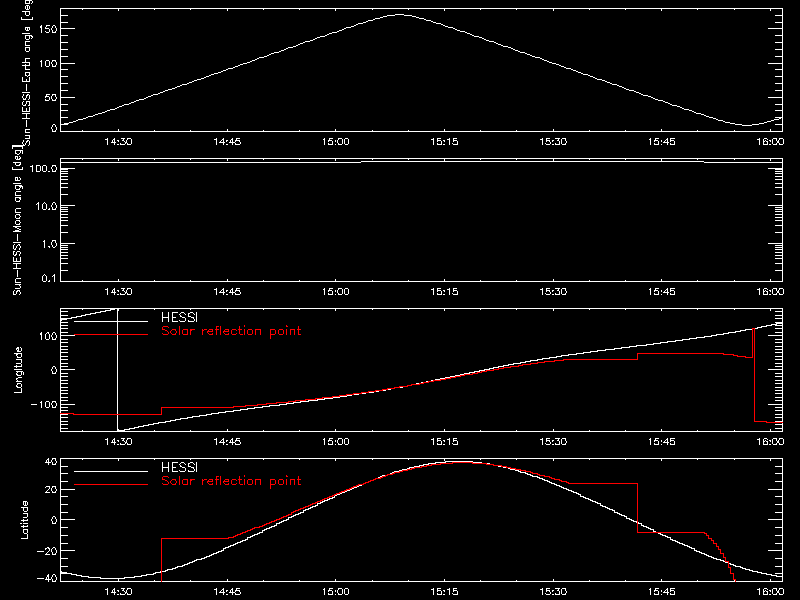Viewport: 800px width, 600px height.
Task: Click 15:00 time label below Longitude plot
Action: tap(336, 441)
